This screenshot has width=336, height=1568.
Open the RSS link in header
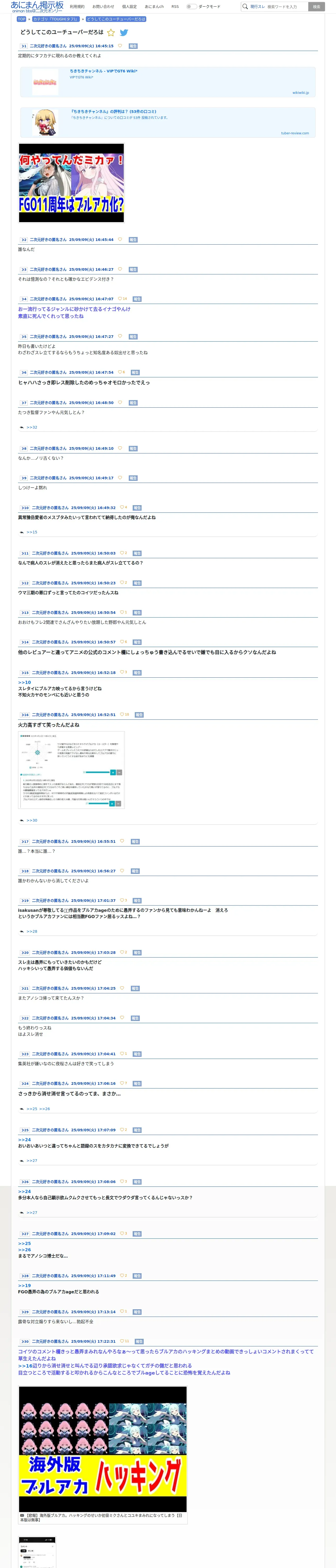[x=175, y=7]
